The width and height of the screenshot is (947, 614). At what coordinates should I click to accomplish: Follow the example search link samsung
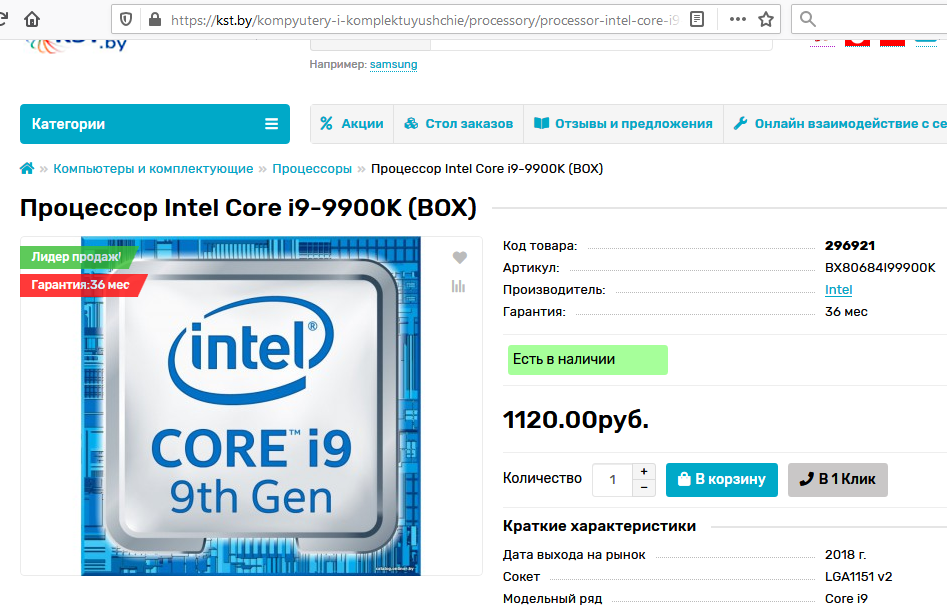click(393, 65)
